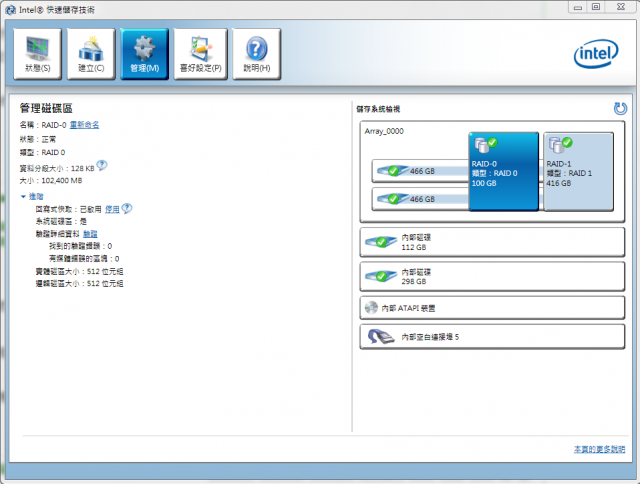
Task: Click the Array_0000 label
Action: (384, 131)
